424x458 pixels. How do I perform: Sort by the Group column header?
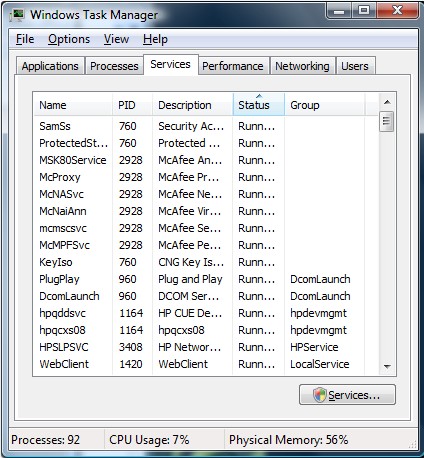tap(325, 105)
